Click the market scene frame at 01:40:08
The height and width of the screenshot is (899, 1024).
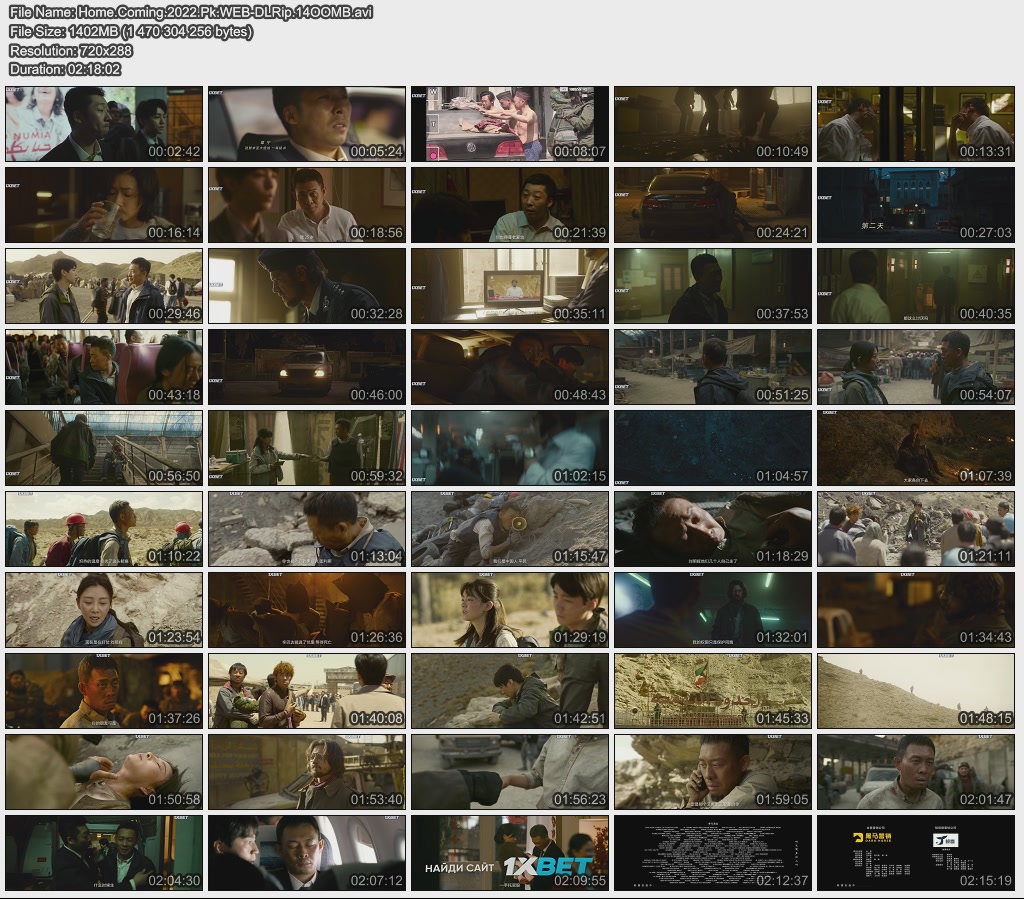(x=307, y=691)
